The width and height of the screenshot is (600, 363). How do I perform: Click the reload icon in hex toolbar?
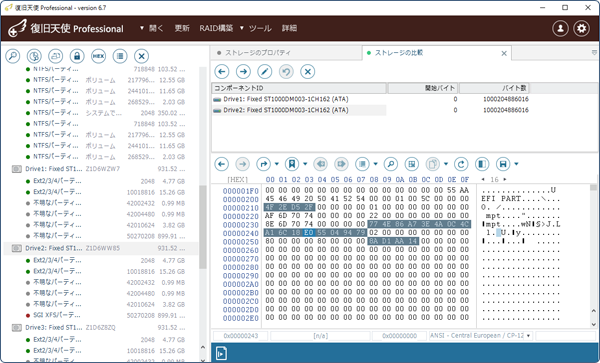(461, 164)
